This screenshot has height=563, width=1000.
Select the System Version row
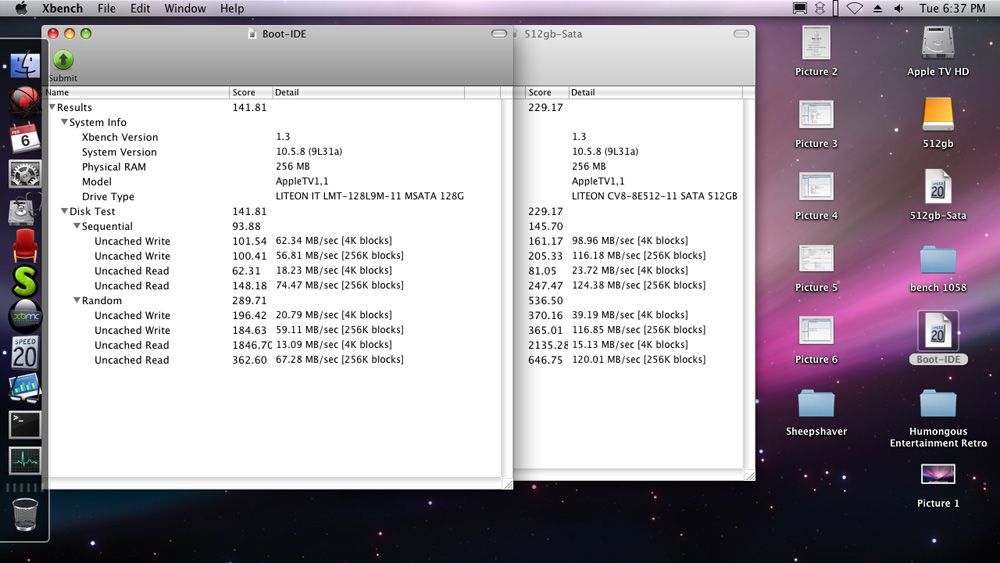275,152
